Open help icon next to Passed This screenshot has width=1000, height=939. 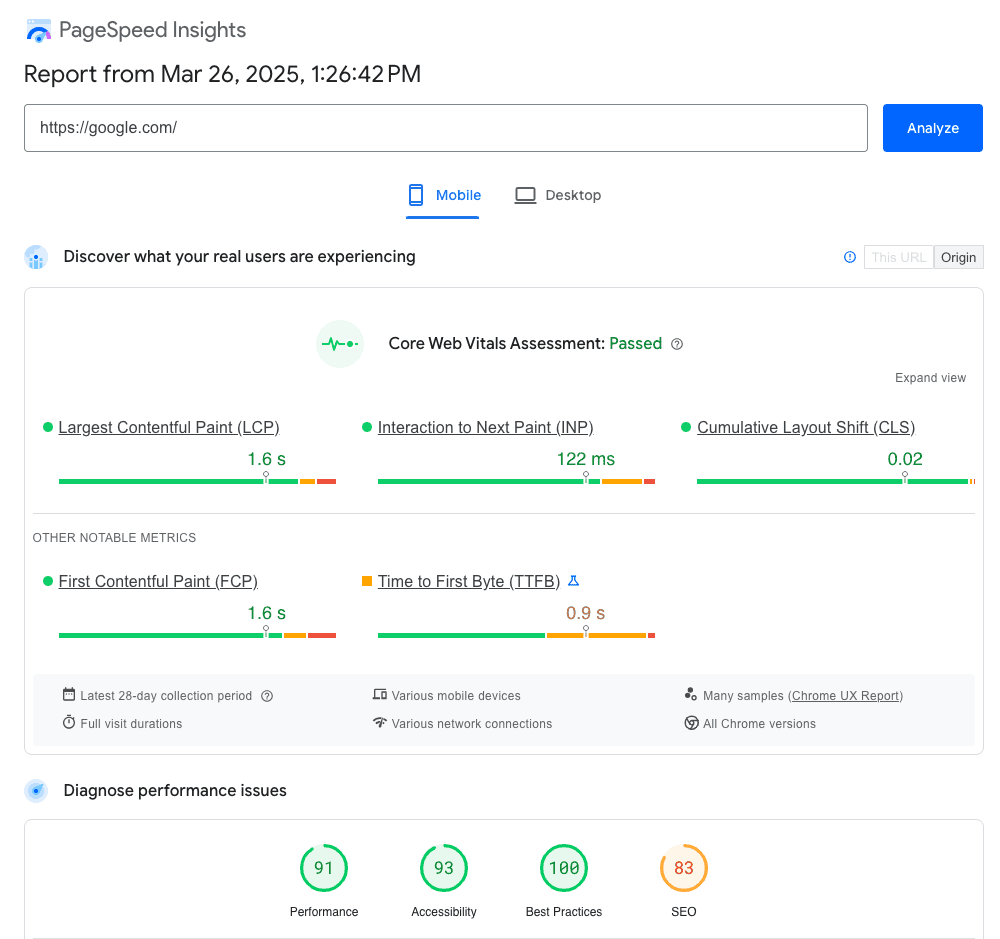(677, 344)
